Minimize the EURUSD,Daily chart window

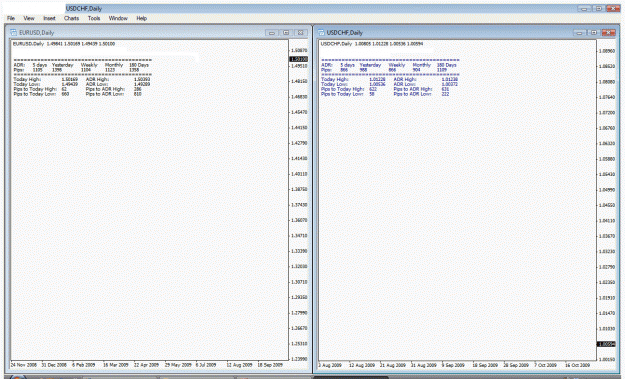pyautogui.click(x=272, y=33)
